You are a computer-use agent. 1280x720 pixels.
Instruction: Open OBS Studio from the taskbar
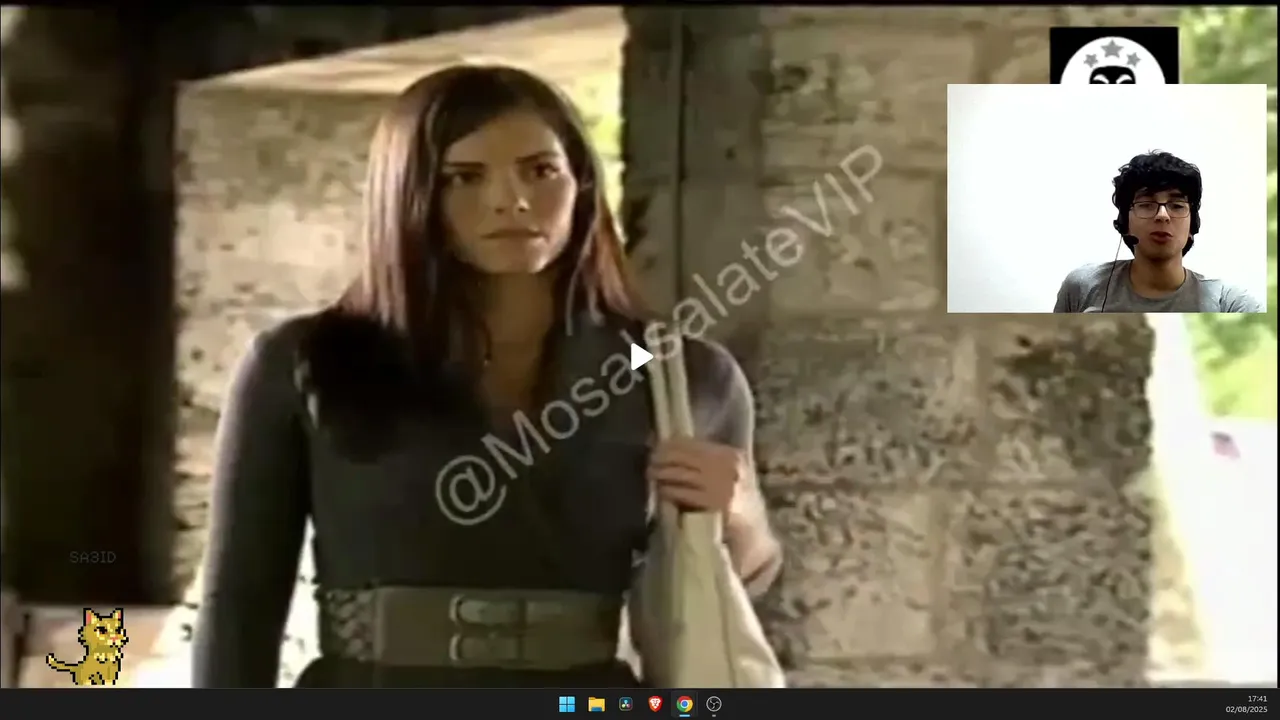(x=714, y=704)
